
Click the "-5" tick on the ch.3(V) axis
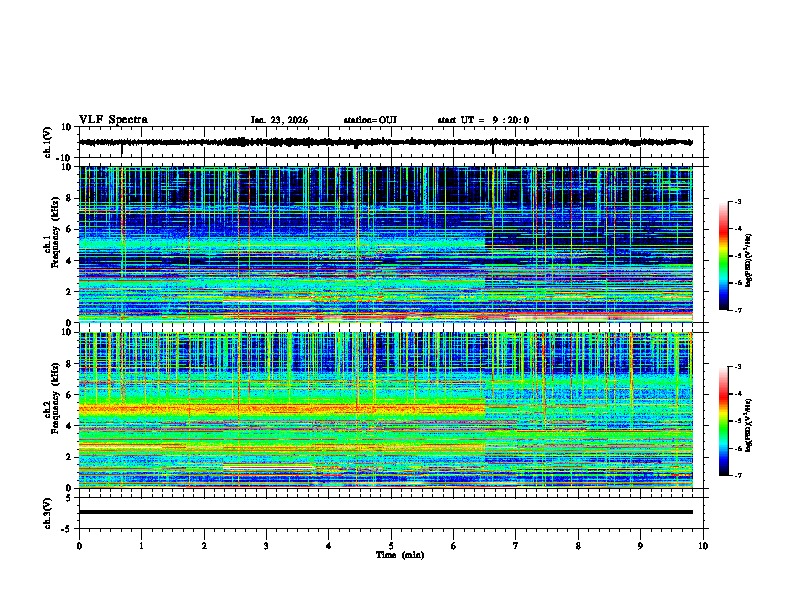click(67, 528)
